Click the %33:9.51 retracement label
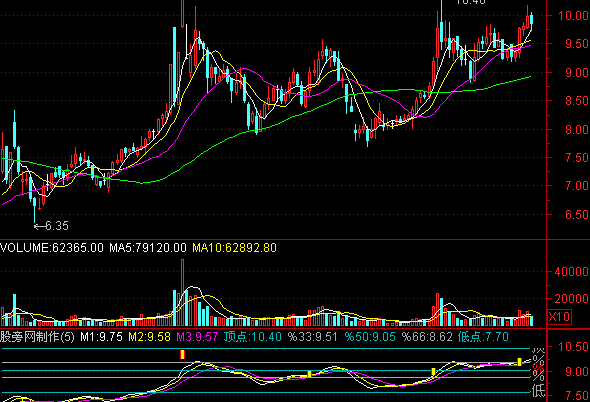 coord(313,337)
